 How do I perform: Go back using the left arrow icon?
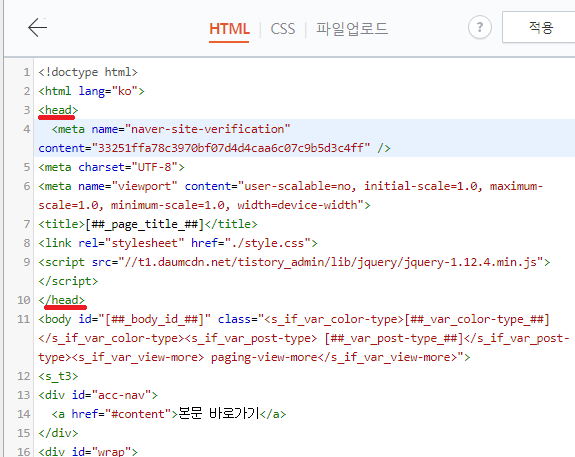pos(37,28)
